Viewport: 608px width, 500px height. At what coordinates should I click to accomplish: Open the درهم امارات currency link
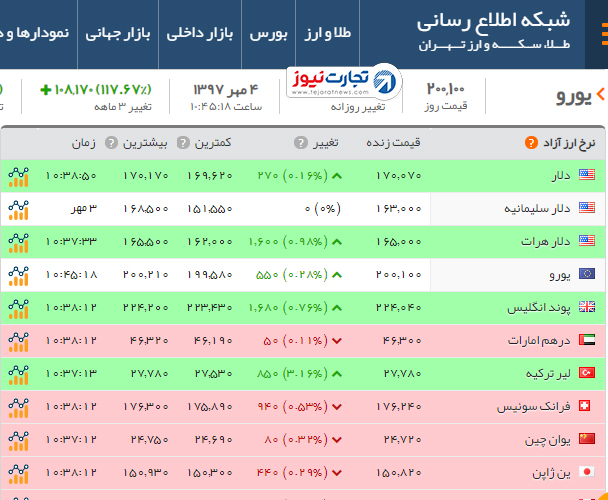tap(539, 341)
